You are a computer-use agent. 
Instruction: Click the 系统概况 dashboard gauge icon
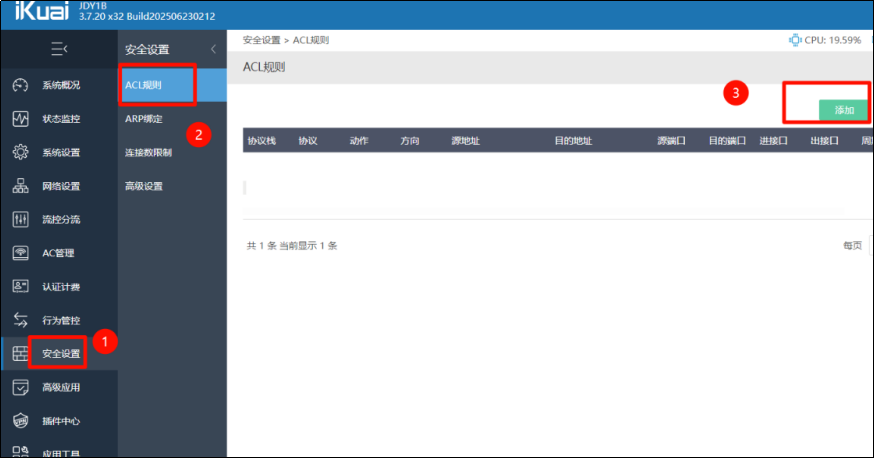(x=21, y=85)
